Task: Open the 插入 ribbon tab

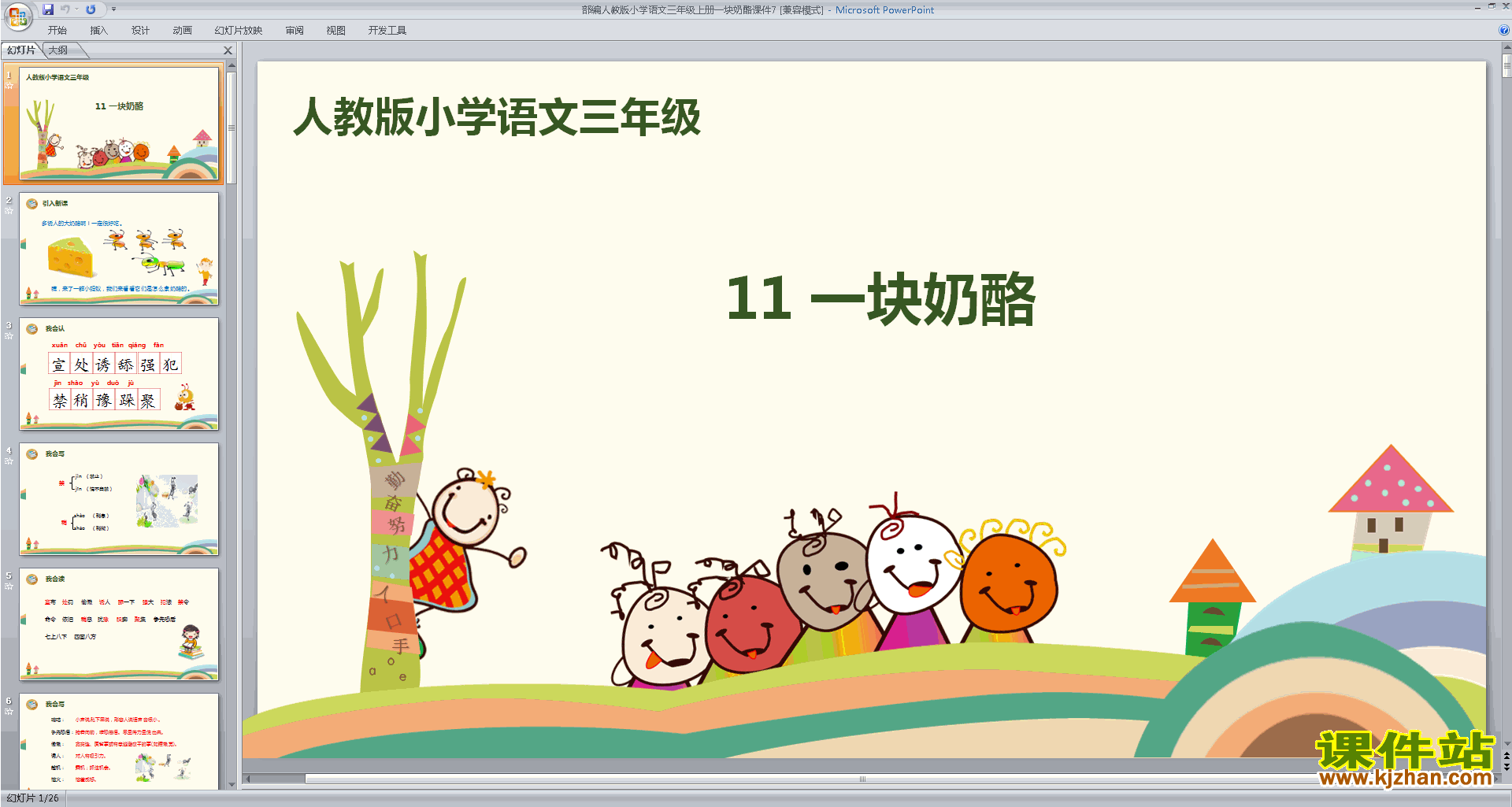Action: click(x=99, y=31)
